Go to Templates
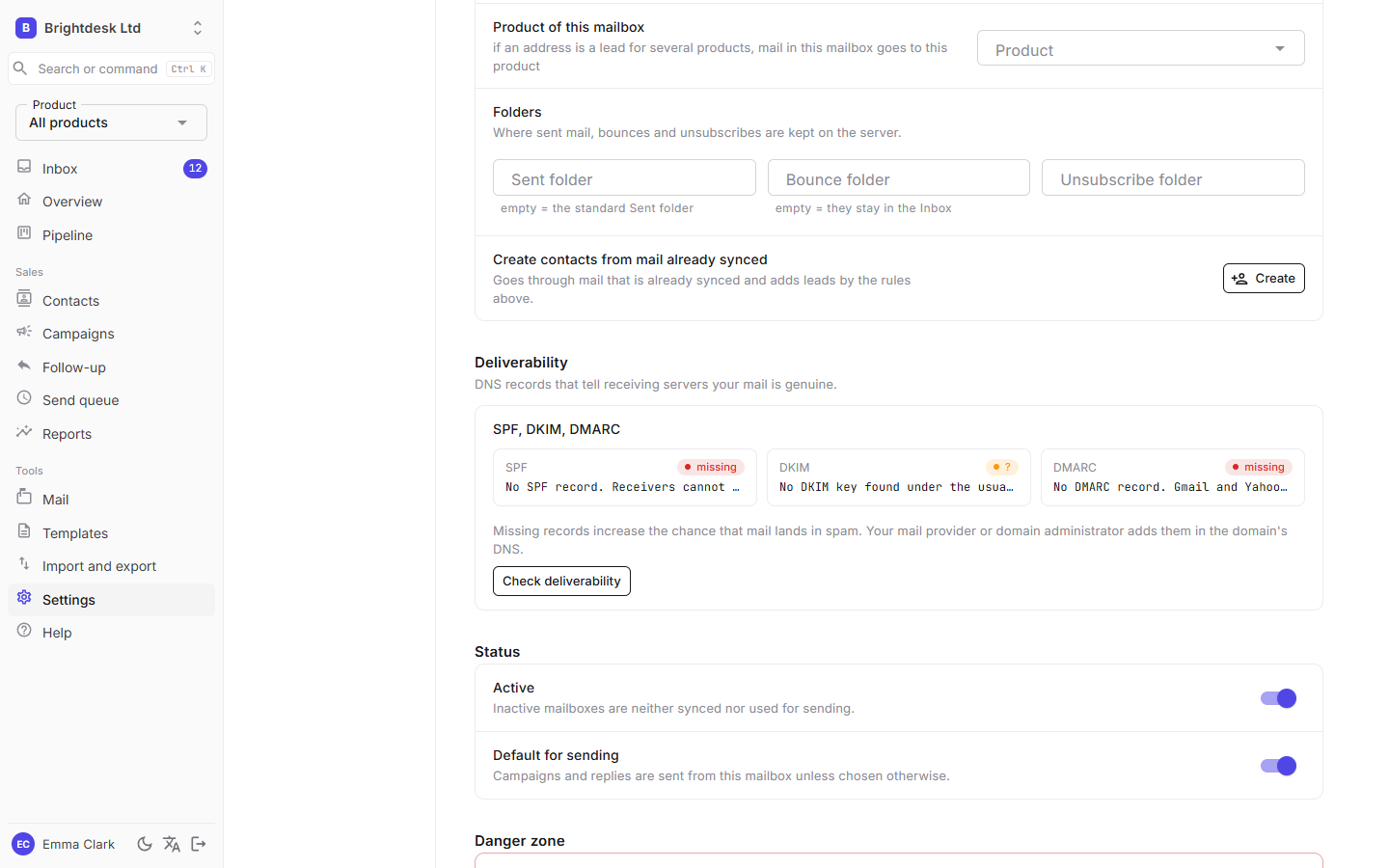This screenshot has height=868, width=1389. [x=111, y=533]
